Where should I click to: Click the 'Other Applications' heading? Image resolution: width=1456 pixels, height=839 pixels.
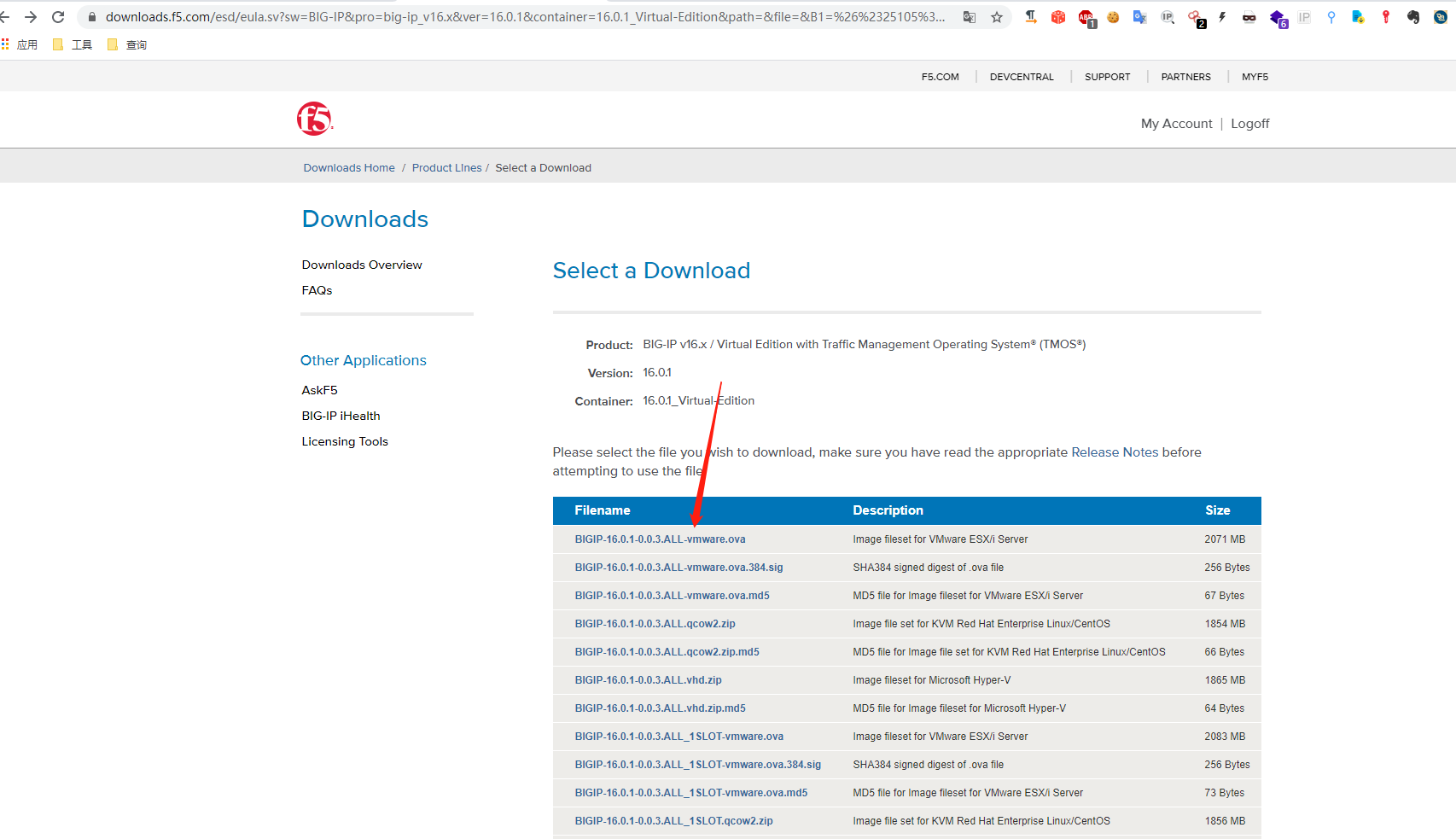(363, 360)
